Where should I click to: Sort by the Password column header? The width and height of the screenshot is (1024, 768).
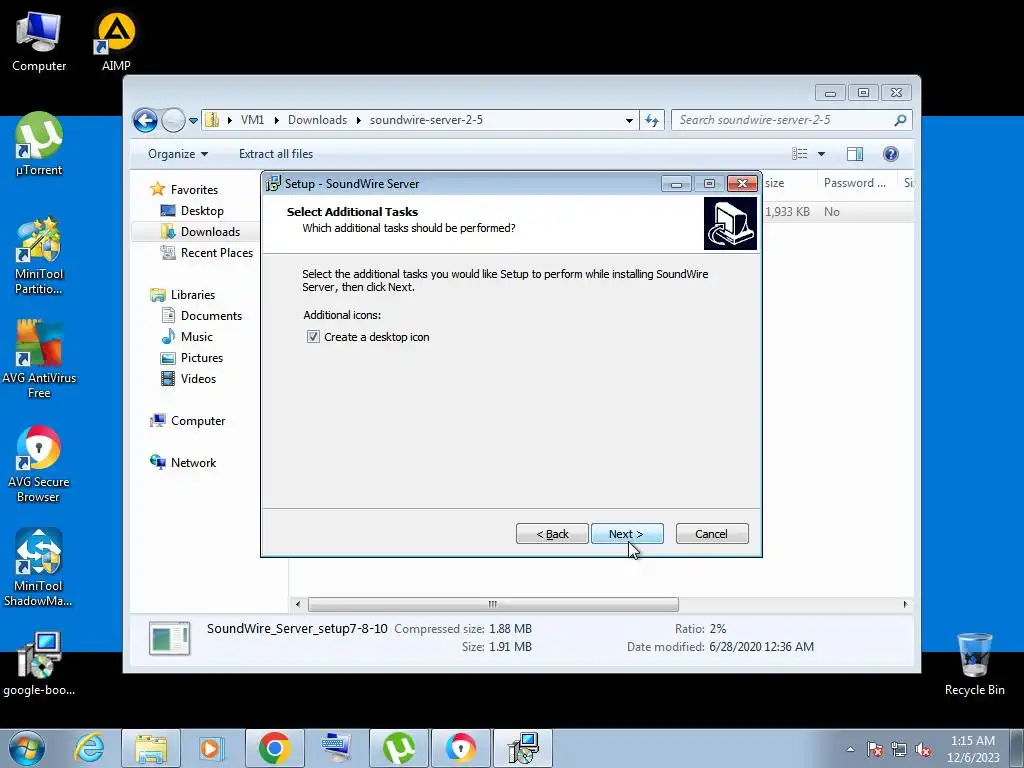(857, 183)
